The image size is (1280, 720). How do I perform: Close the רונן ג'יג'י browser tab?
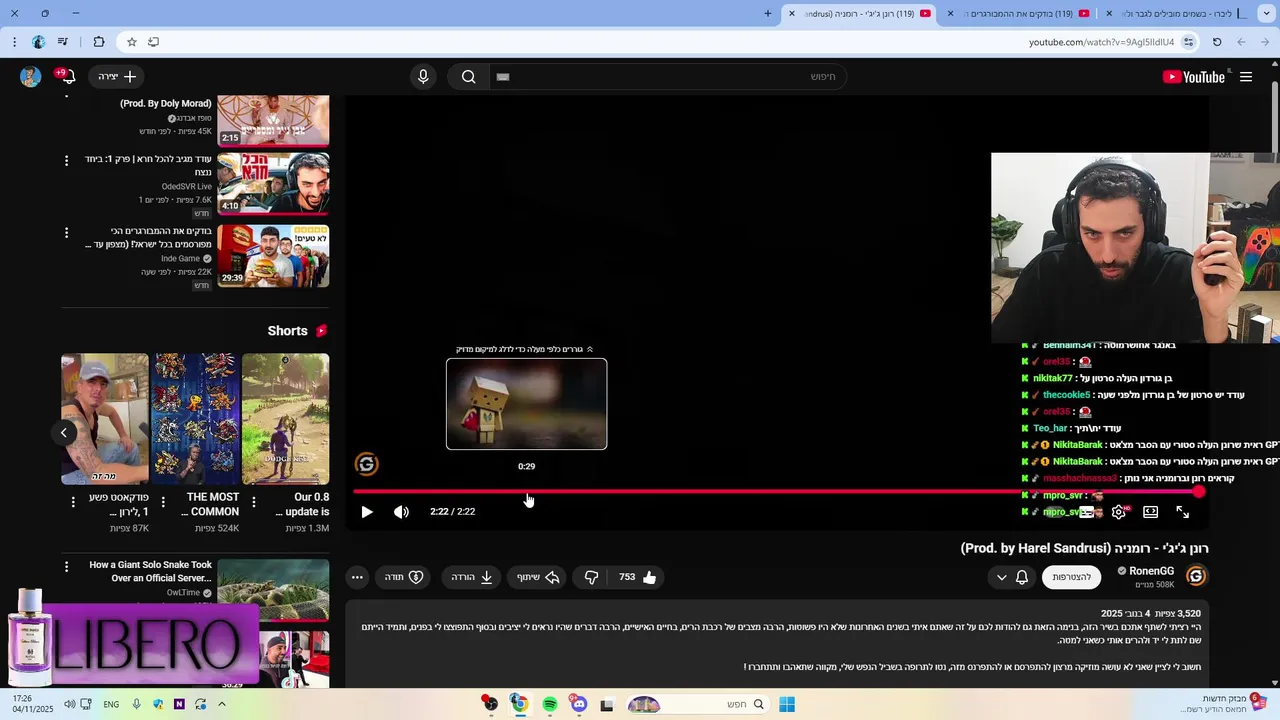pyautogui.click(x=792, y=14)
